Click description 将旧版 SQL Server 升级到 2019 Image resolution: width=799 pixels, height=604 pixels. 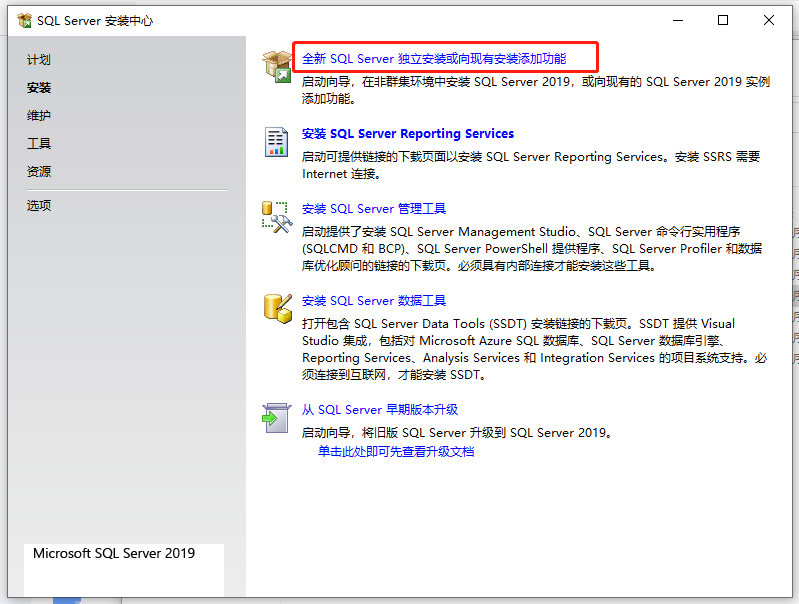click(x=457, y=433)
